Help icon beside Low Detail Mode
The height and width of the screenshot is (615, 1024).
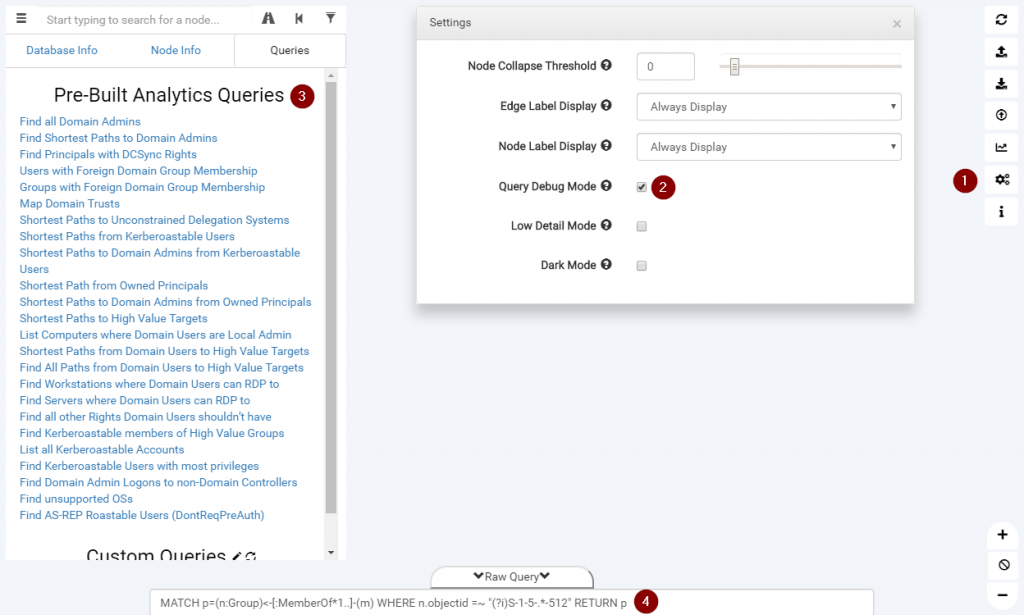606,225
